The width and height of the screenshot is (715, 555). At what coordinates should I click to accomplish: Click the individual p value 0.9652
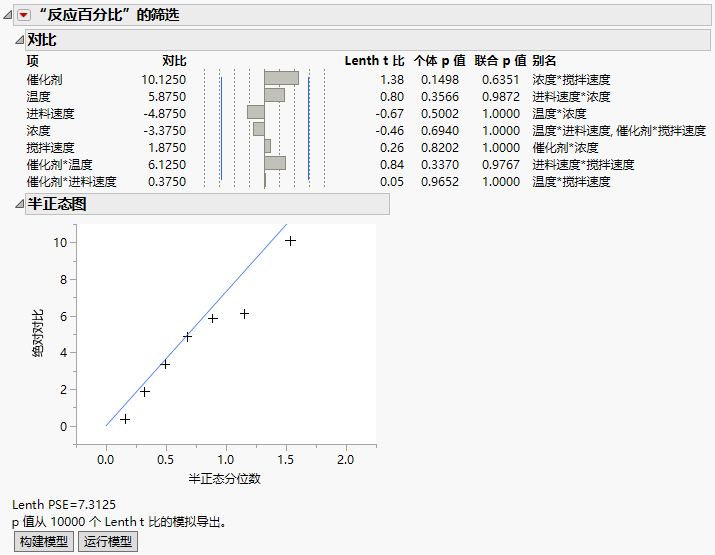(440, 182)
